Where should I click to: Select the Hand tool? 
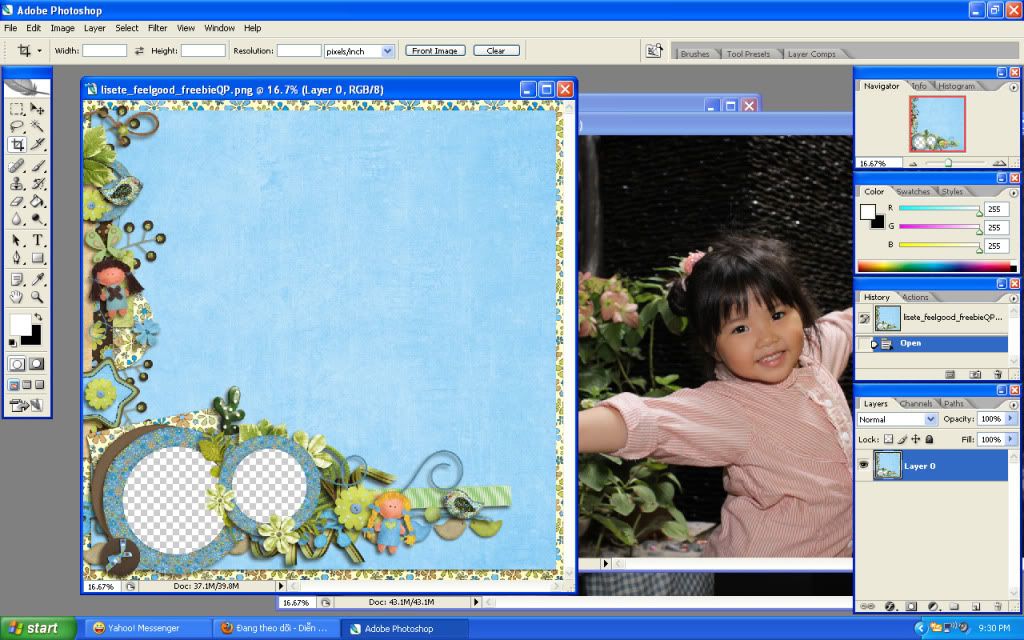tap(17, 297)
